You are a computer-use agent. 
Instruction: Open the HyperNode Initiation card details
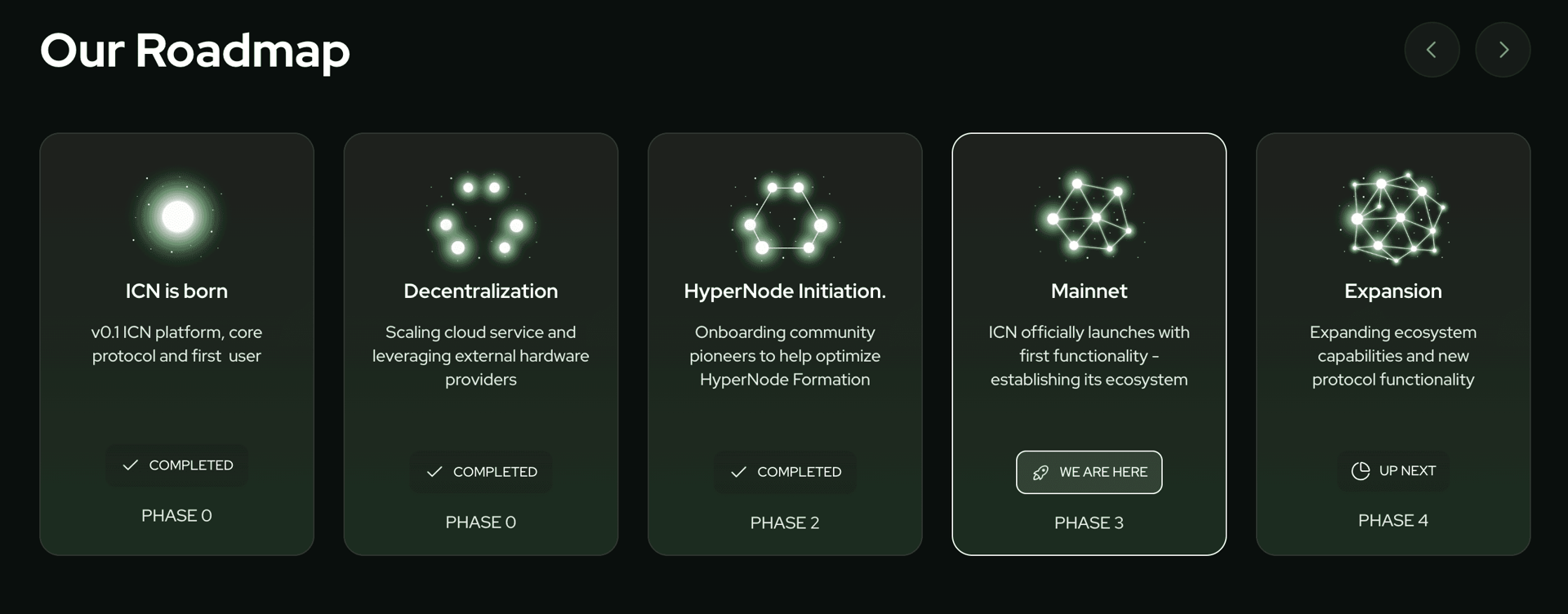point(784,343)
